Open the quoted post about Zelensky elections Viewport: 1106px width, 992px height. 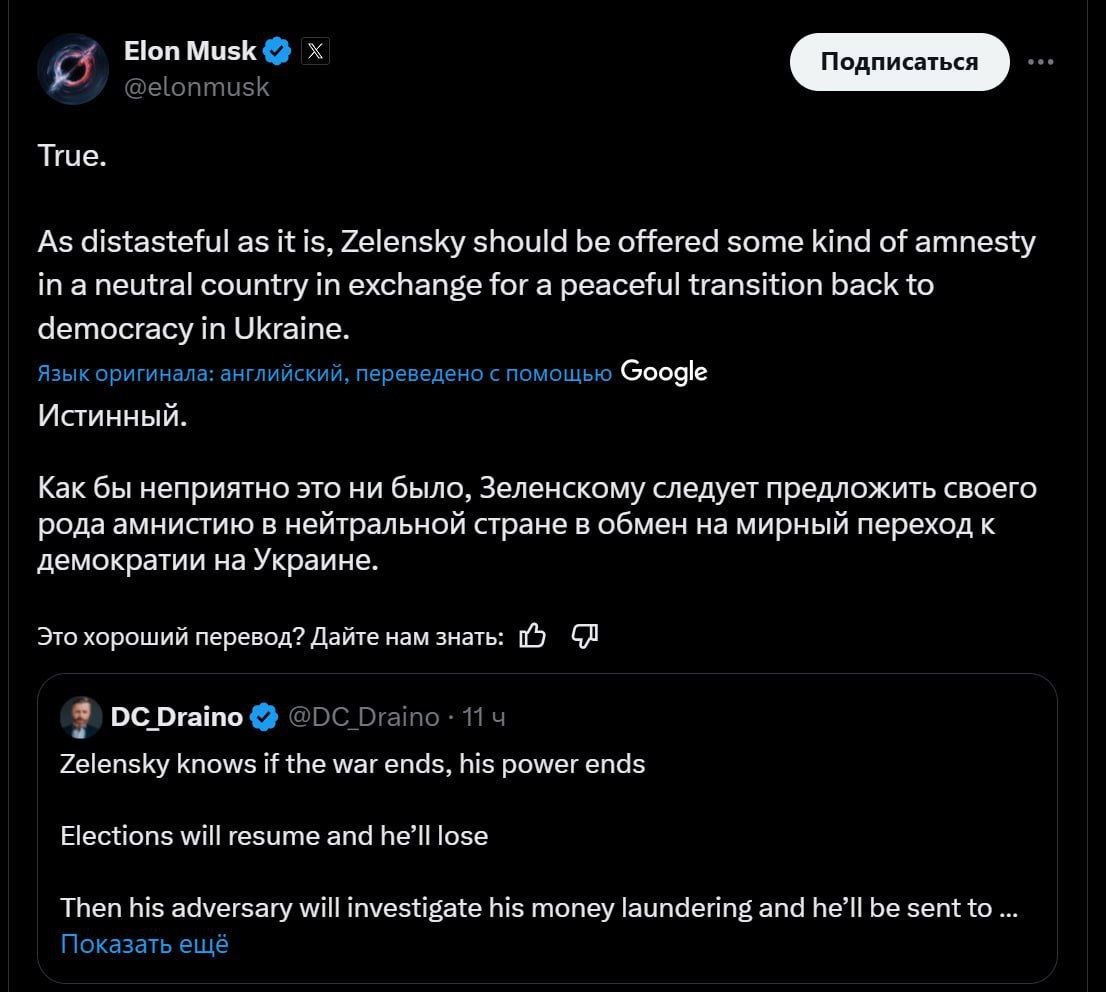tap(540, 836)
